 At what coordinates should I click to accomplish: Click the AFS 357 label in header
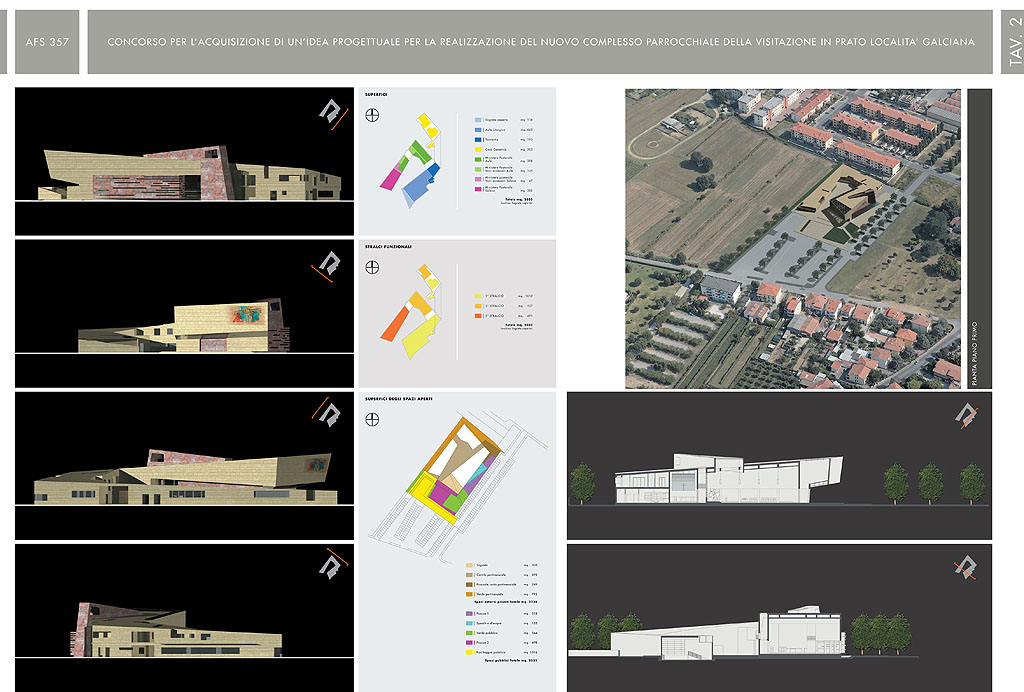point(47,42)
